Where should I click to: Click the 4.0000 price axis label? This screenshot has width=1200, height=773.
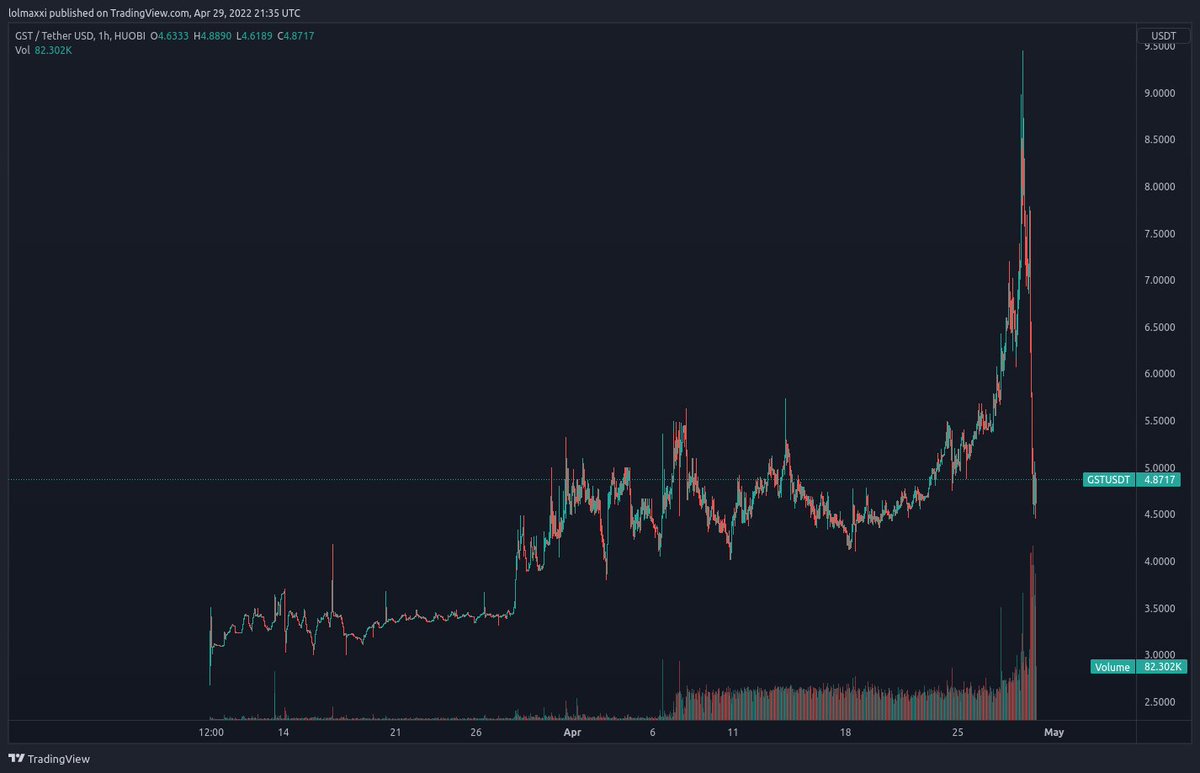(1159, 561)
